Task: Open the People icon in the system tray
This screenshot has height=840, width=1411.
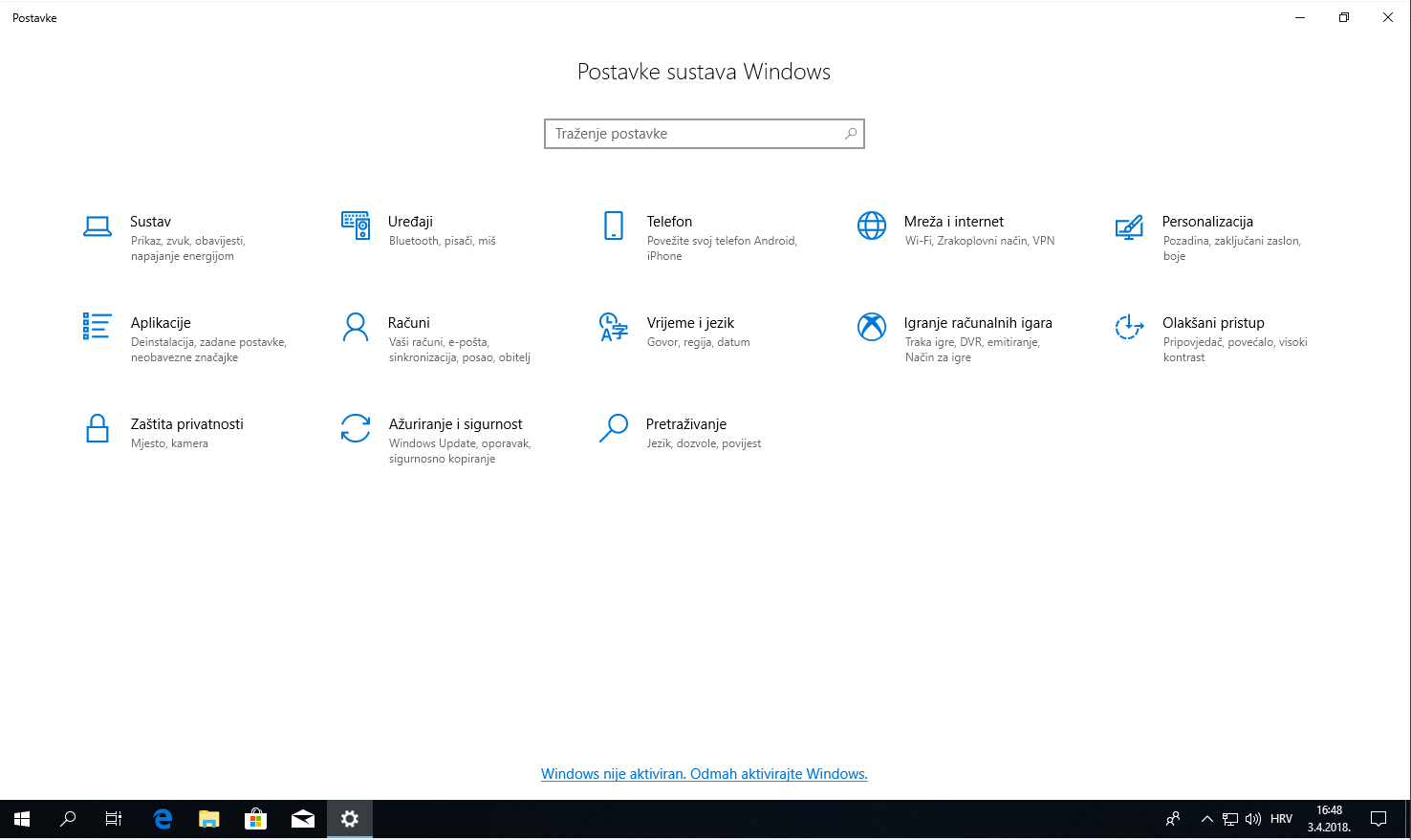Action: [x=1173, y=819]
